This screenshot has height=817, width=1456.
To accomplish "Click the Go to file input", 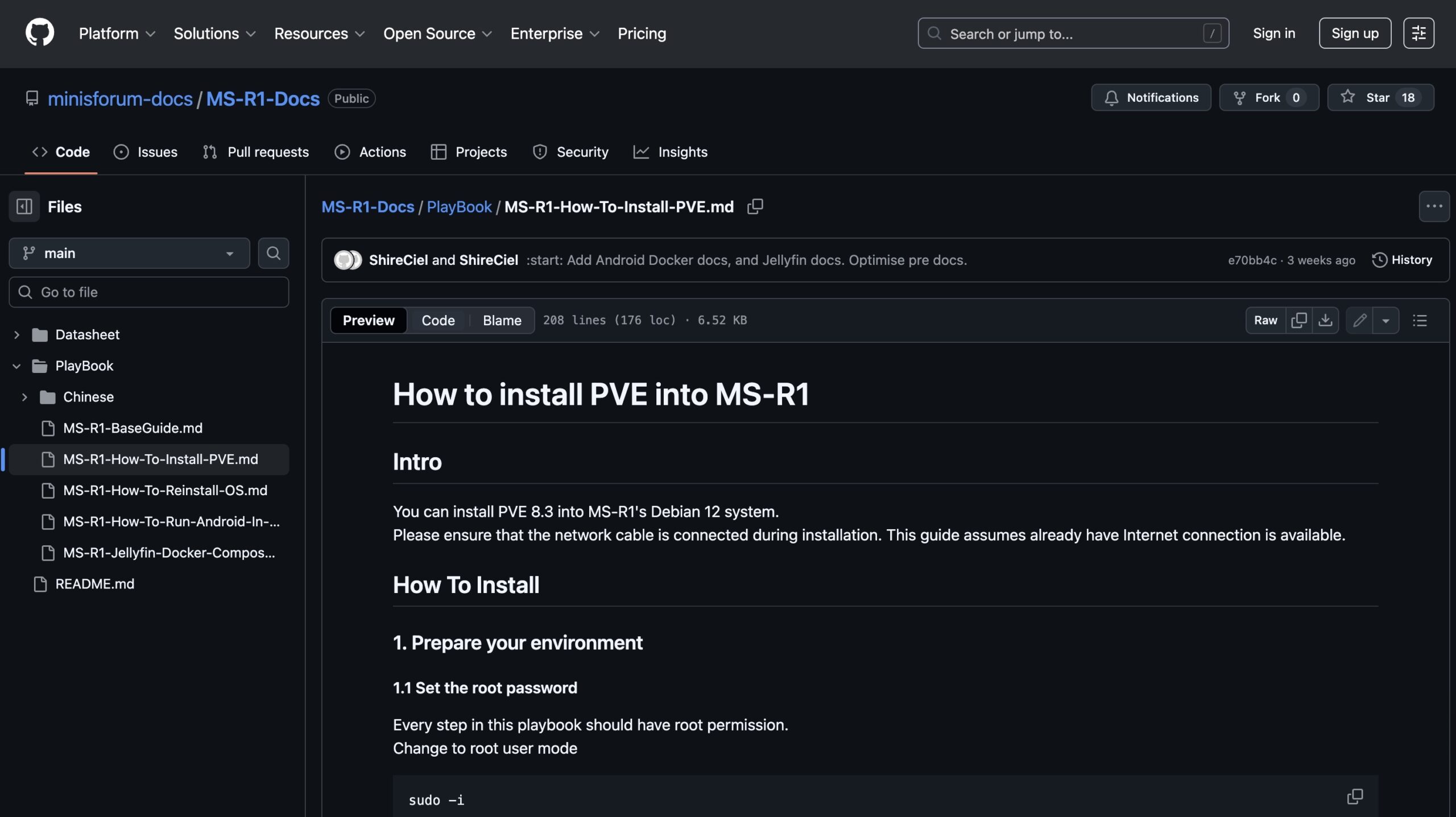I will click(x=149, y=292).
